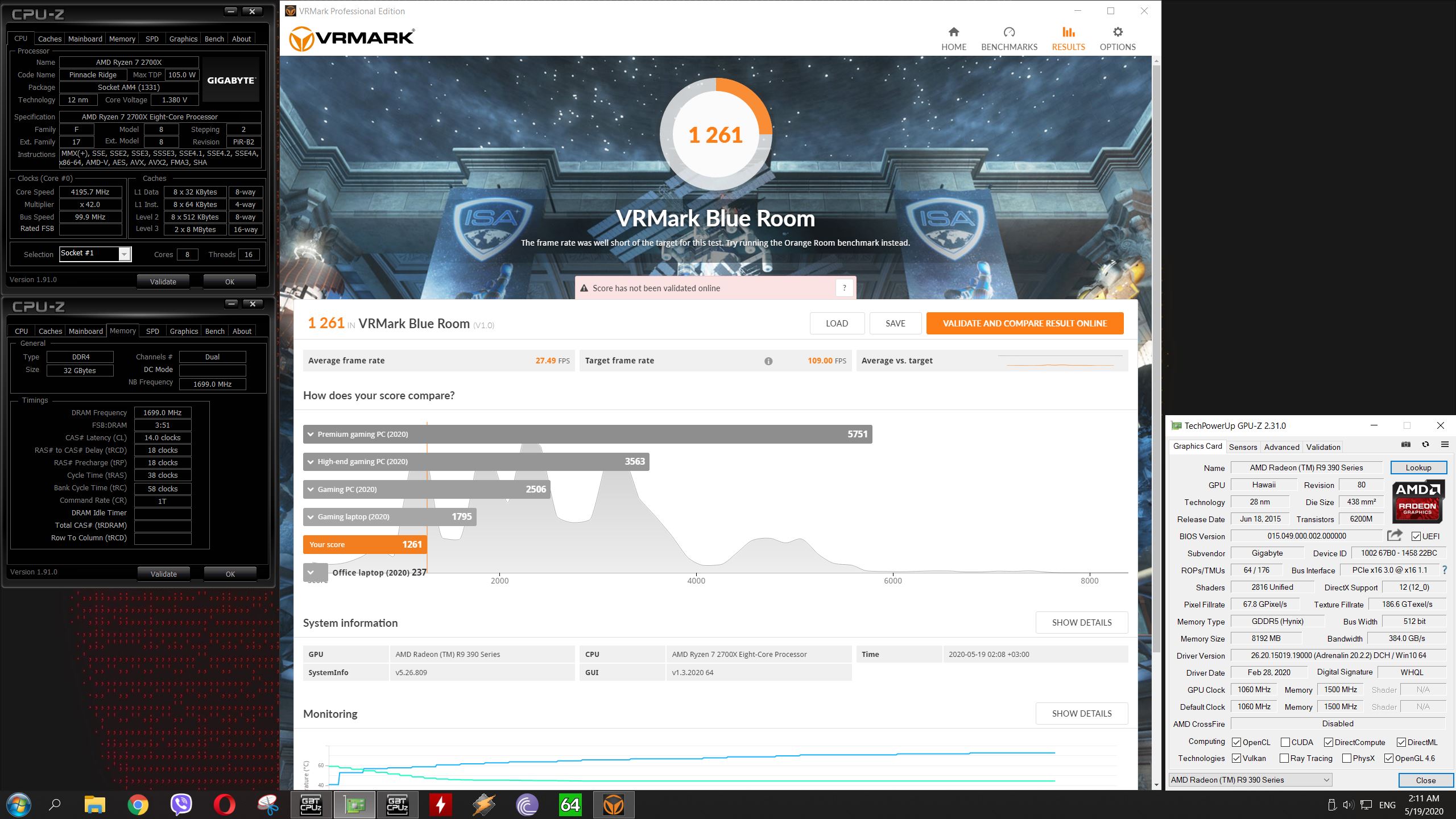
Task: Click Bus Interface question mark in GPU-Z
Action: click(x=1445, y=570)
